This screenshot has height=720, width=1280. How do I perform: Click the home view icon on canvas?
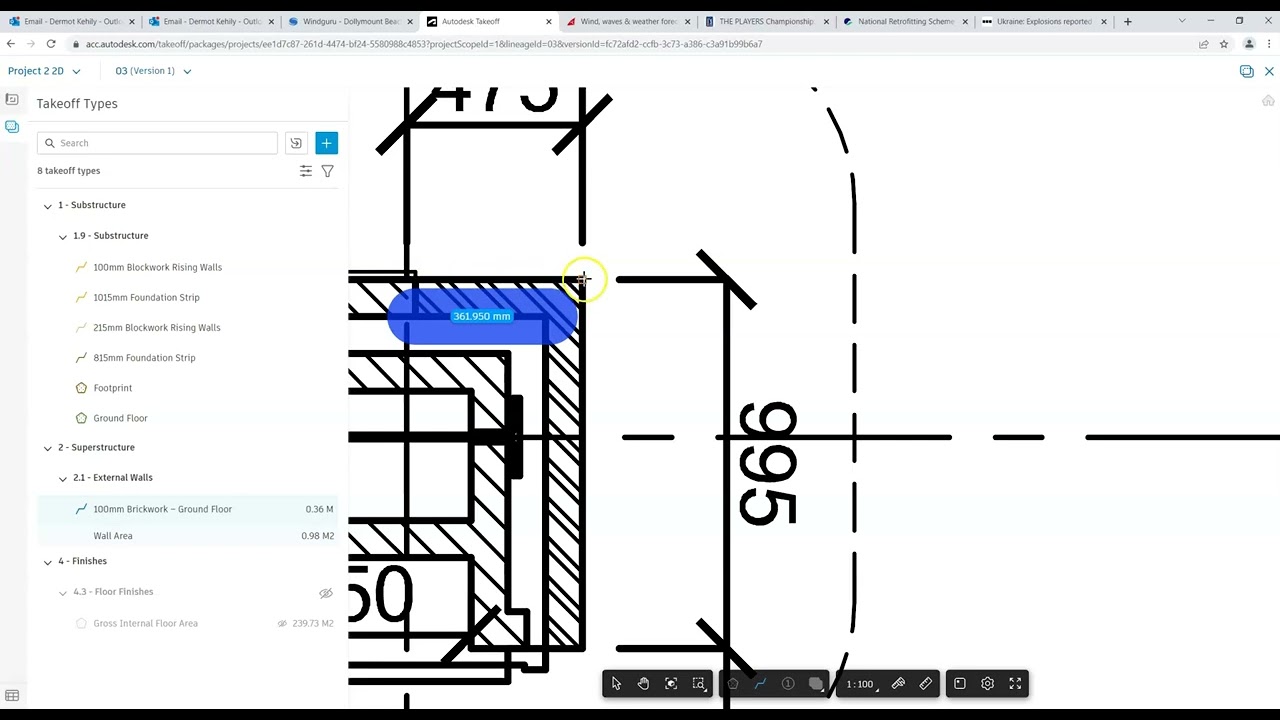click(x=1268, y=100)
